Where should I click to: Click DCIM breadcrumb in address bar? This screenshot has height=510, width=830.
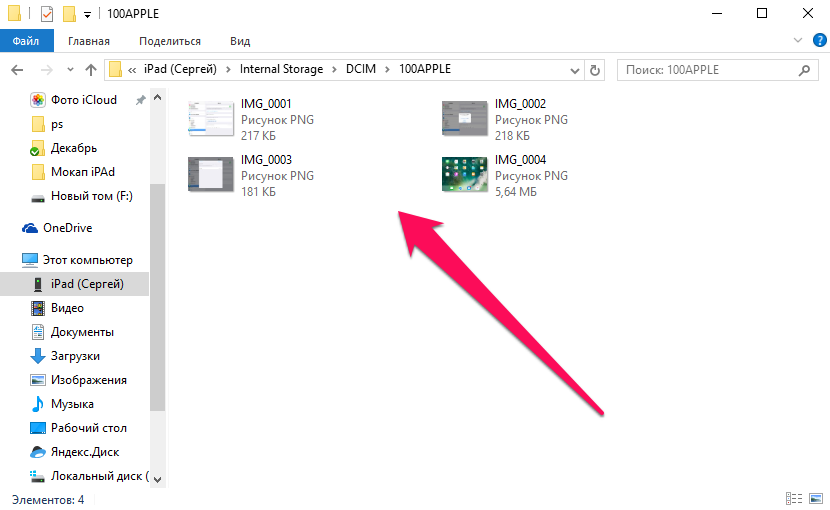point(361,69)
